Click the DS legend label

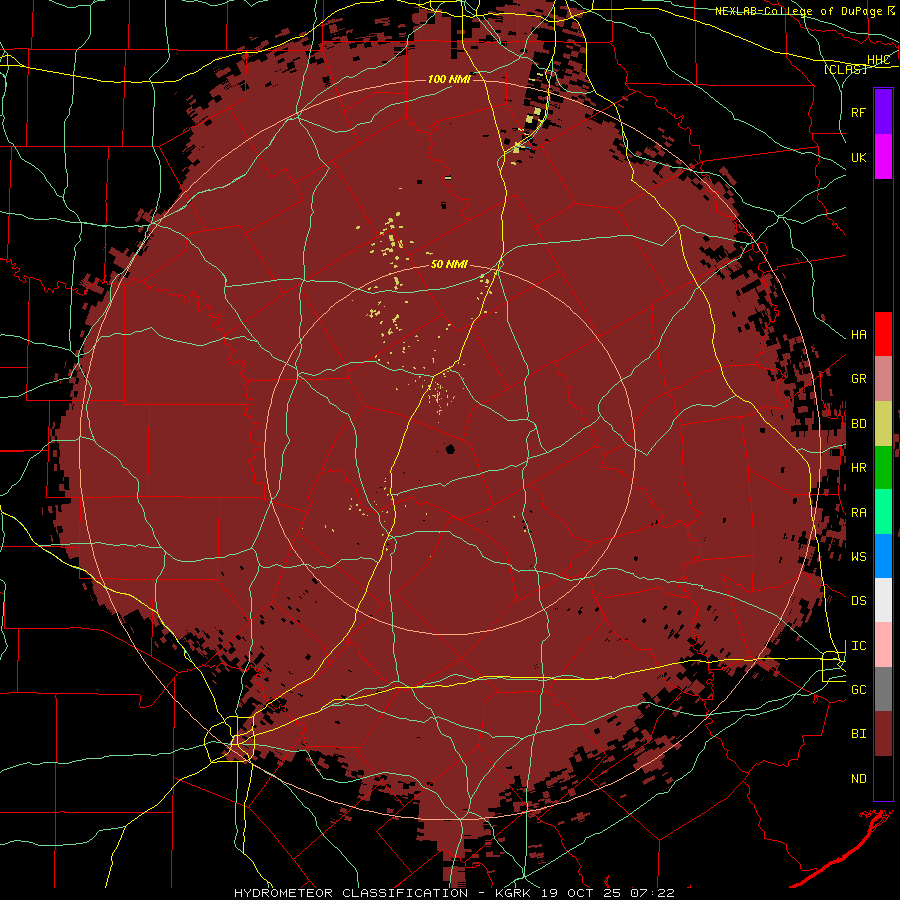coord(859,600)
